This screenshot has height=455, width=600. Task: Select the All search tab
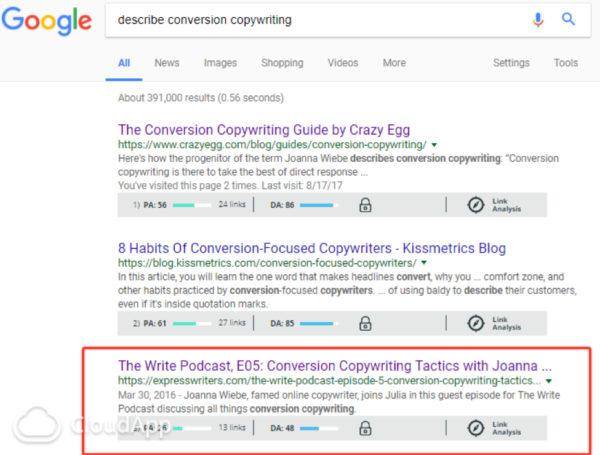point(124,63)
